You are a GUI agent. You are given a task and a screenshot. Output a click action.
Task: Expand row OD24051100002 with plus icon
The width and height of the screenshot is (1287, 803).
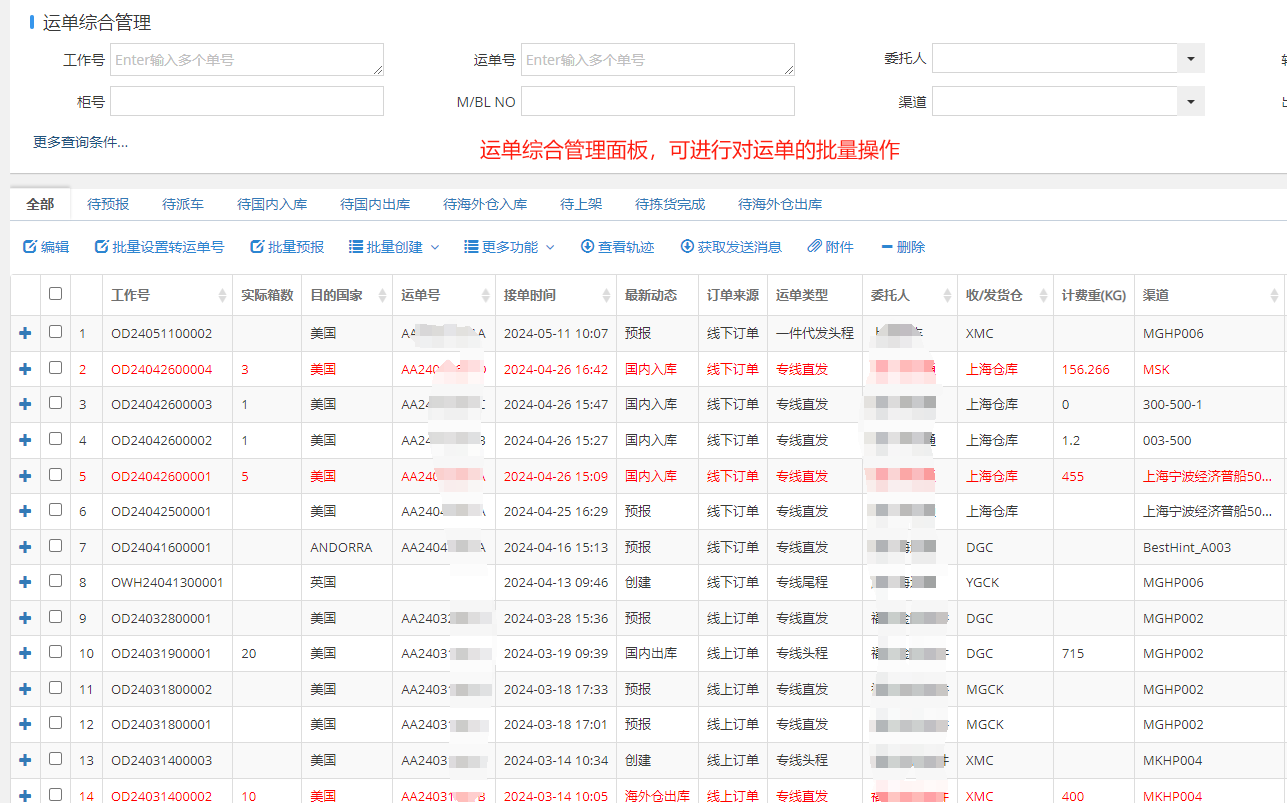(x=25, y=333)
